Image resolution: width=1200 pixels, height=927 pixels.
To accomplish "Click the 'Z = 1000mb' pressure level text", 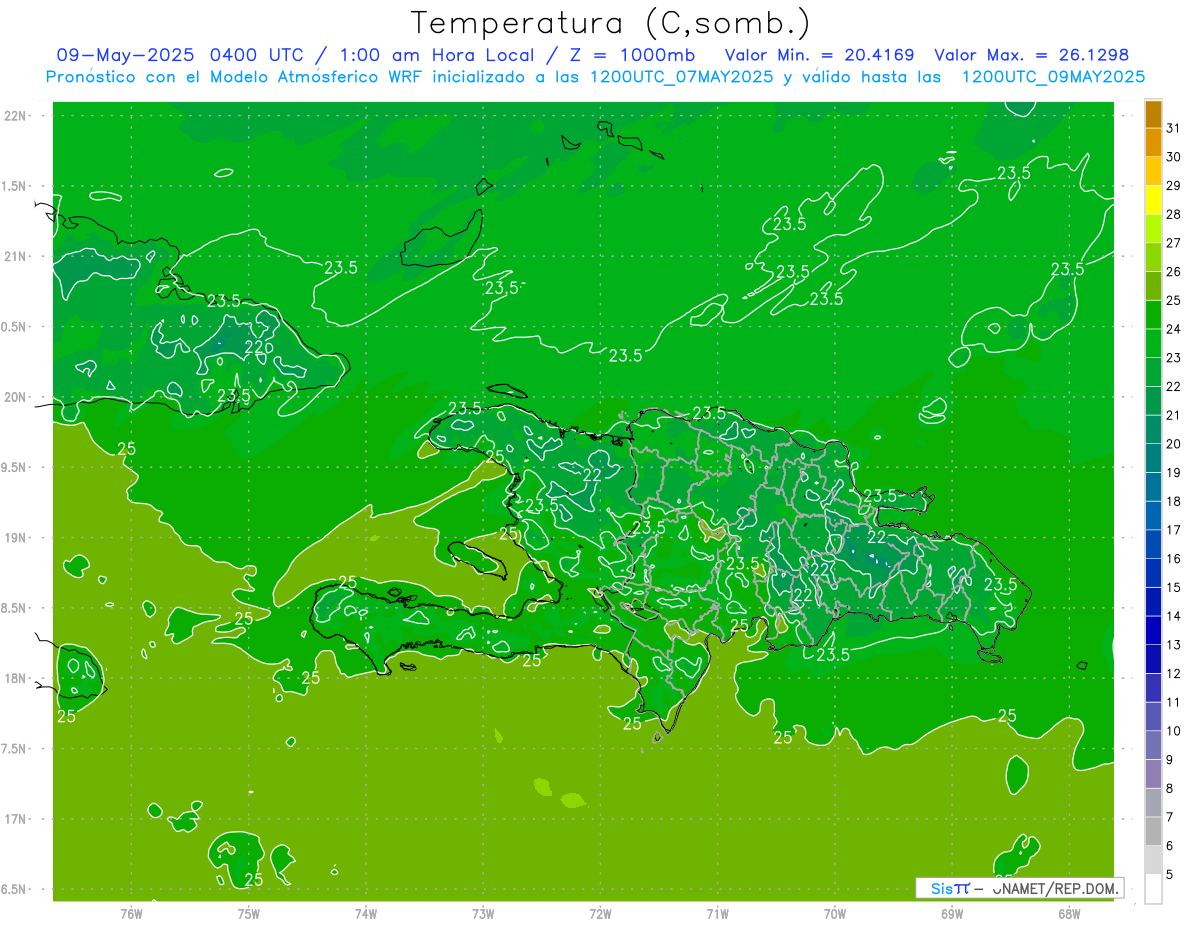I will point(632,55).
